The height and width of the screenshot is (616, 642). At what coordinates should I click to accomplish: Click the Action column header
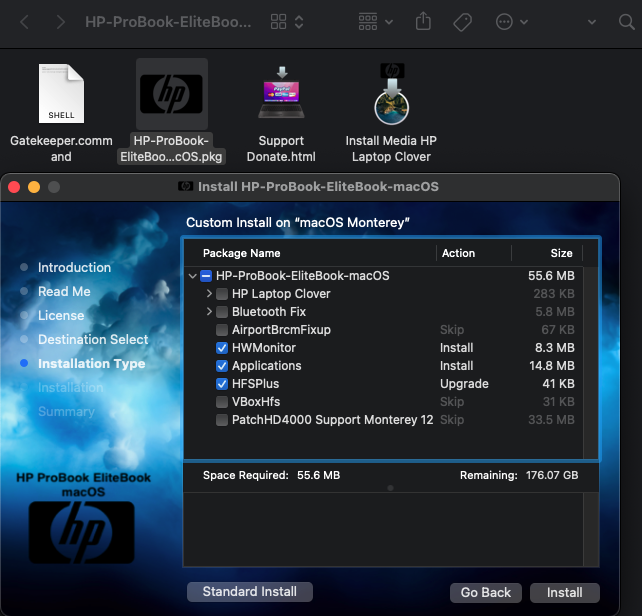[458, 254]
